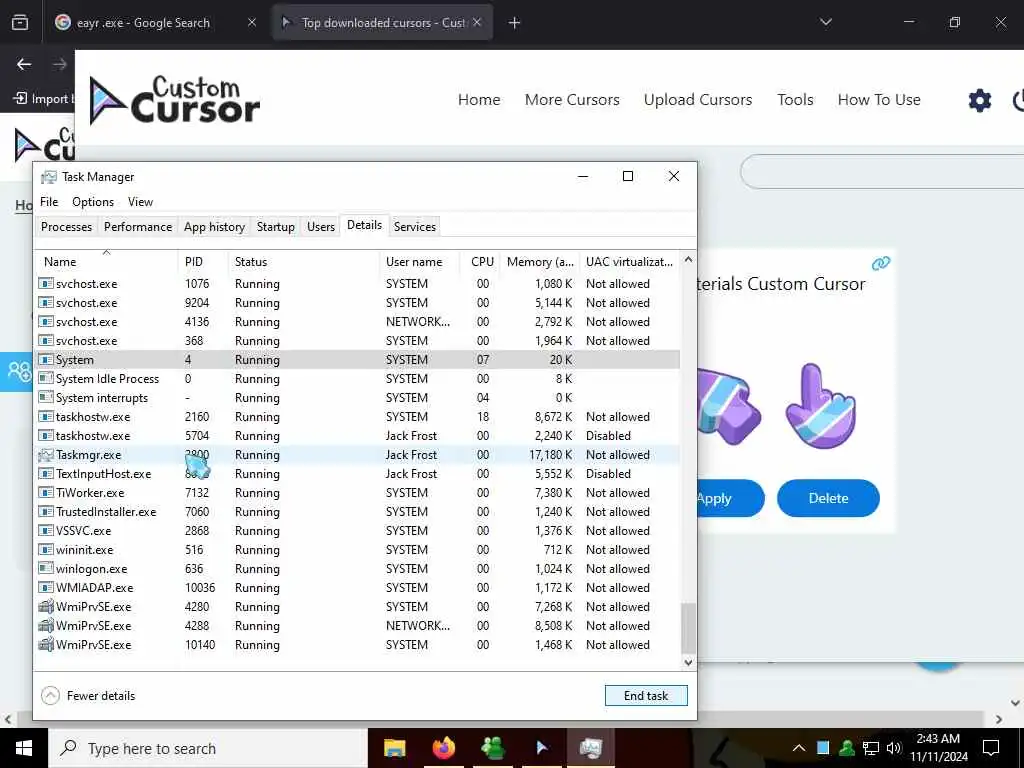Click the link icon on cursor card
The width and height of the screenshot is (1024, 768).
881,263
